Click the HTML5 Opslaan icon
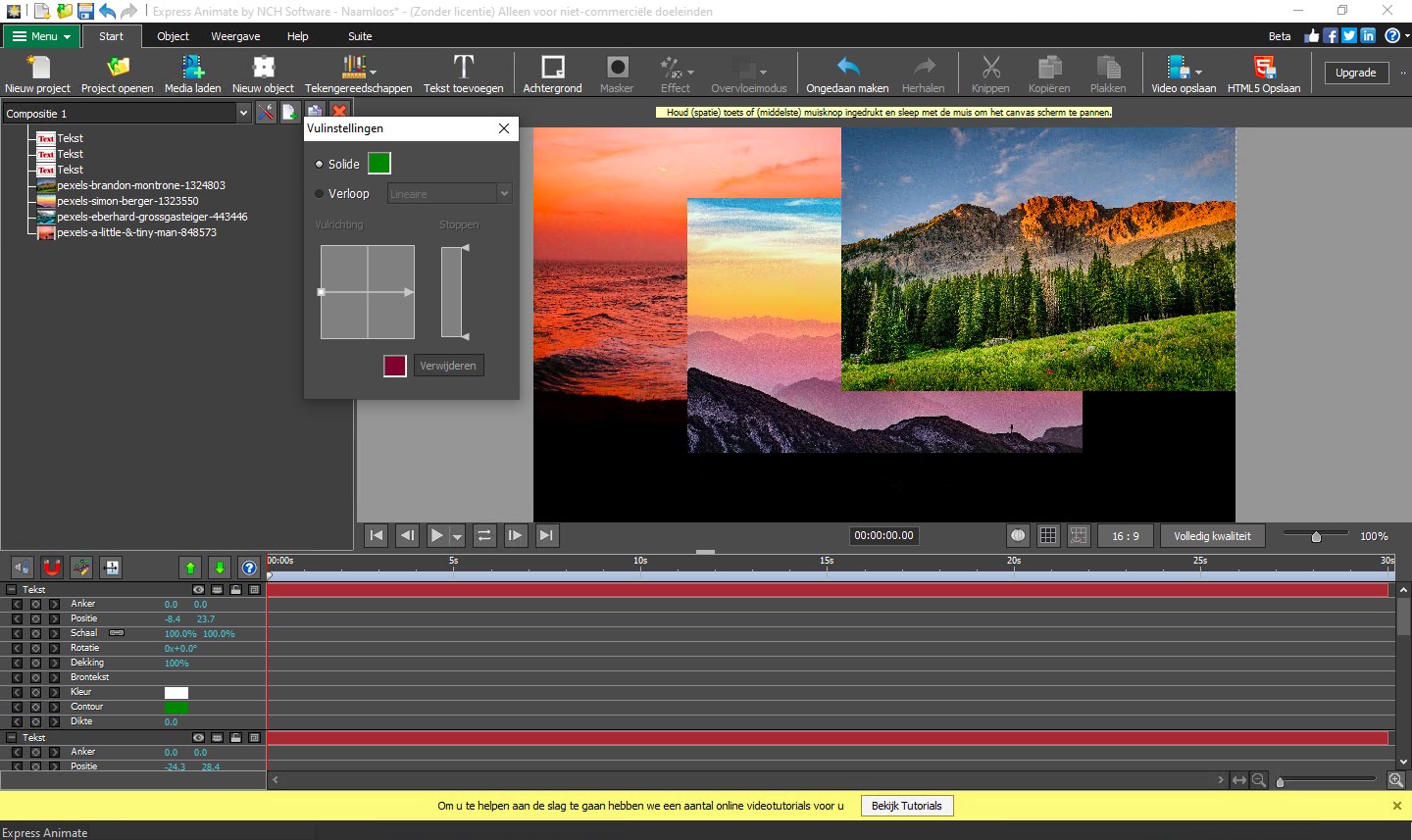1412x840 pixels. 1263,74
